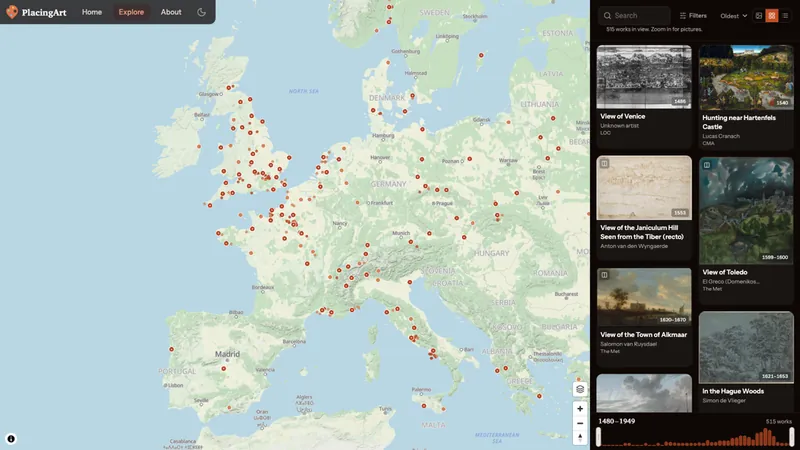Open the View of Venice thumbnail

pyautogui.click(x=644, y=77)
